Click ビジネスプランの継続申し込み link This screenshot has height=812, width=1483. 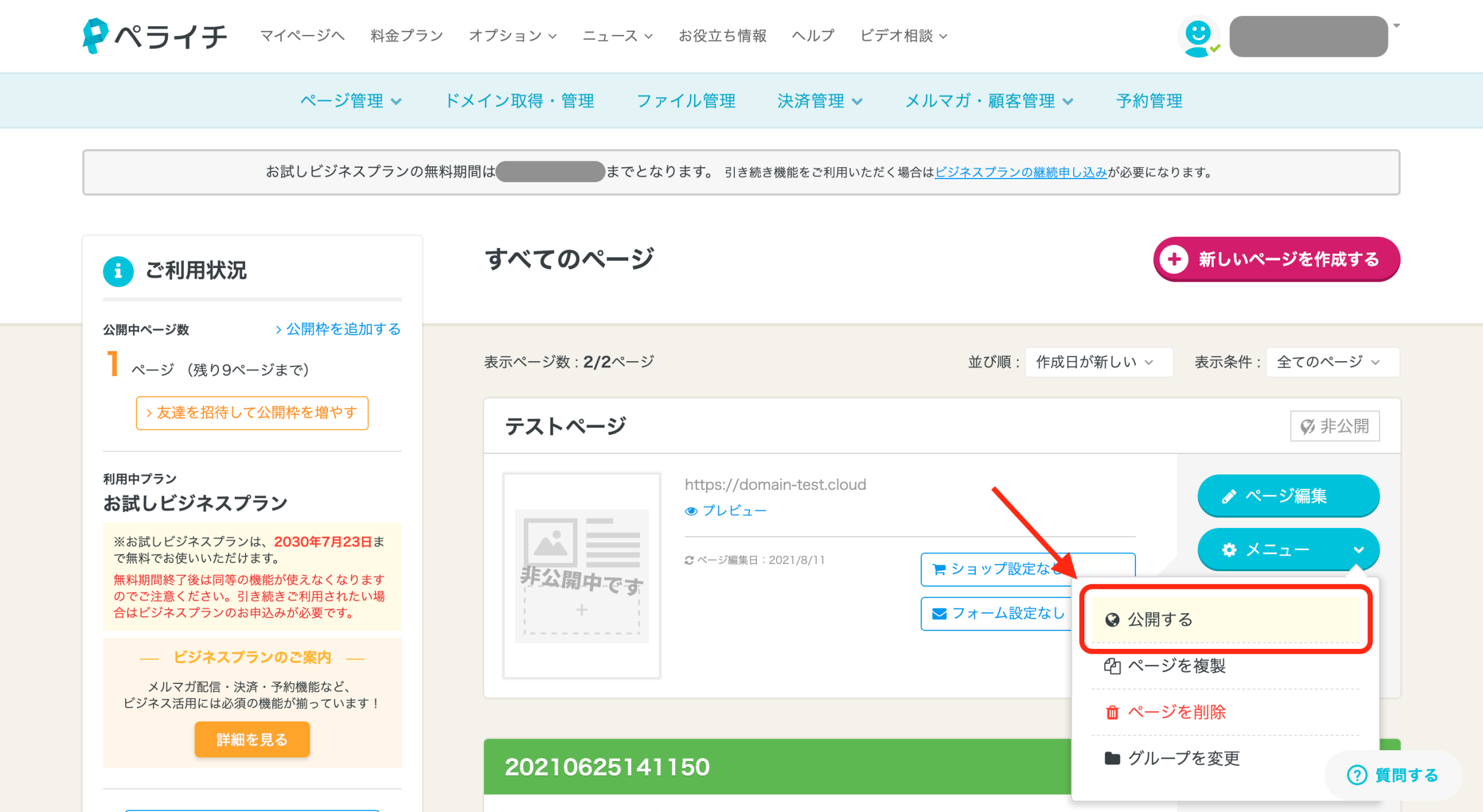pos(1021,172)
